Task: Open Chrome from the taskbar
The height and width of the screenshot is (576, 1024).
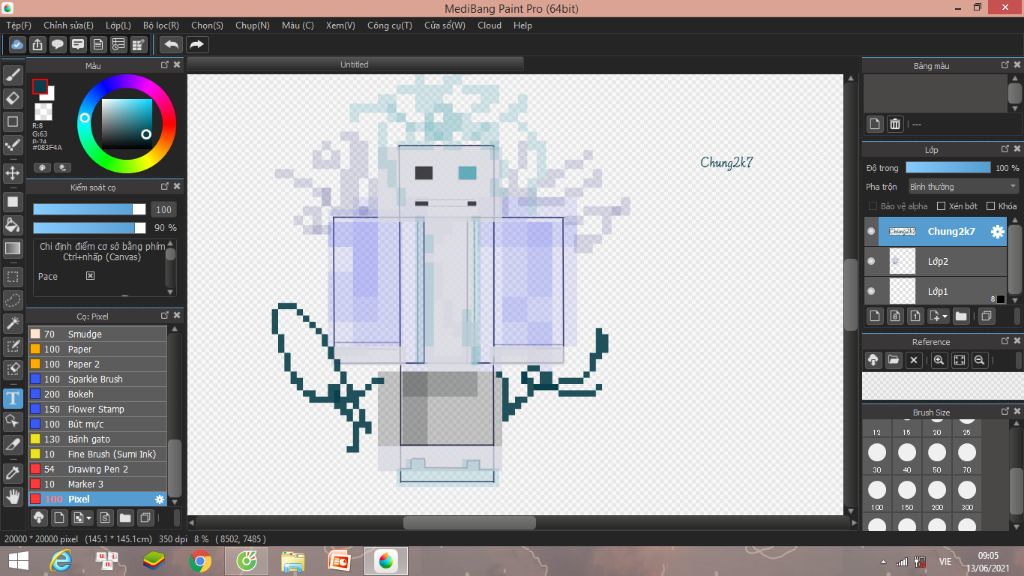Action: point(200,561)
